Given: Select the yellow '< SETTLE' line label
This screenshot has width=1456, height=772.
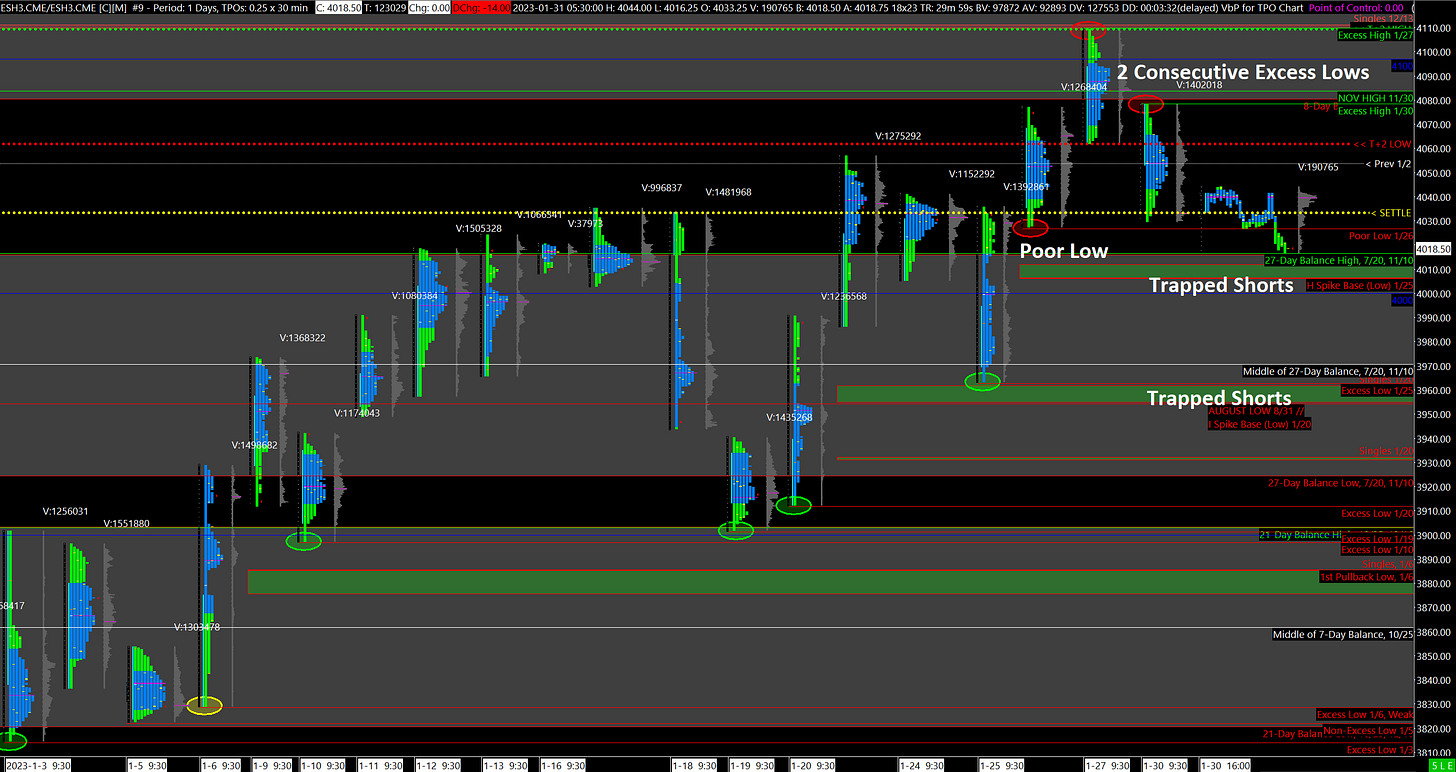Looking at the screenshot, I should (x=1390, y=213).
